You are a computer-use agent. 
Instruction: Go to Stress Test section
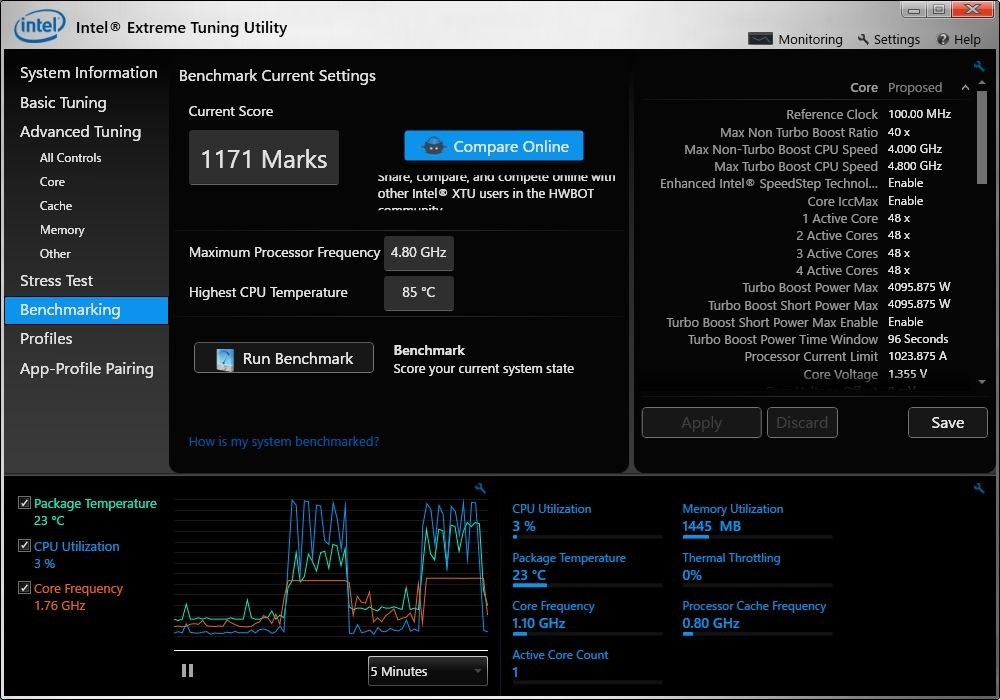click(x=56, y=281)
